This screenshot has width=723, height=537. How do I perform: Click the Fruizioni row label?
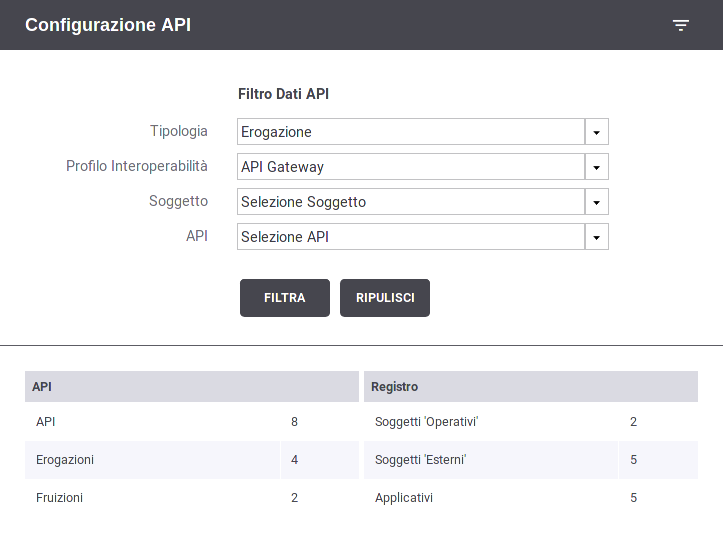[59, 498]
